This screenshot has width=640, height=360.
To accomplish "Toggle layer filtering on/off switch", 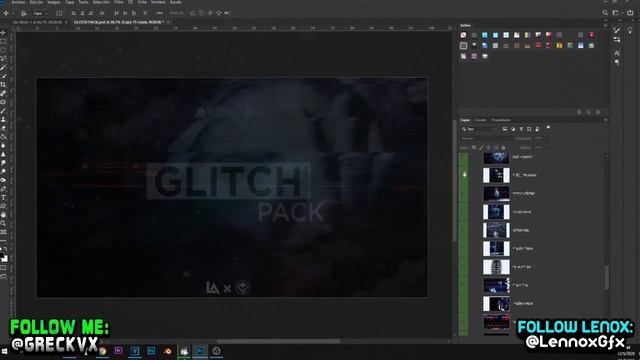I will coord(548,128).
